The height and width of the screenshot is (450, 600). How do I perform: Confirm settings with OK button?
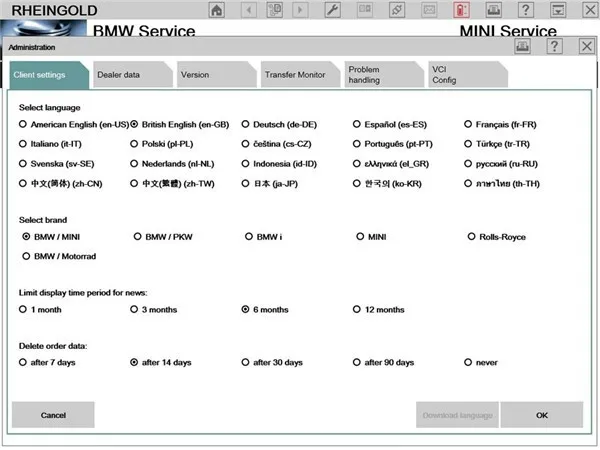tap(542, 415)
